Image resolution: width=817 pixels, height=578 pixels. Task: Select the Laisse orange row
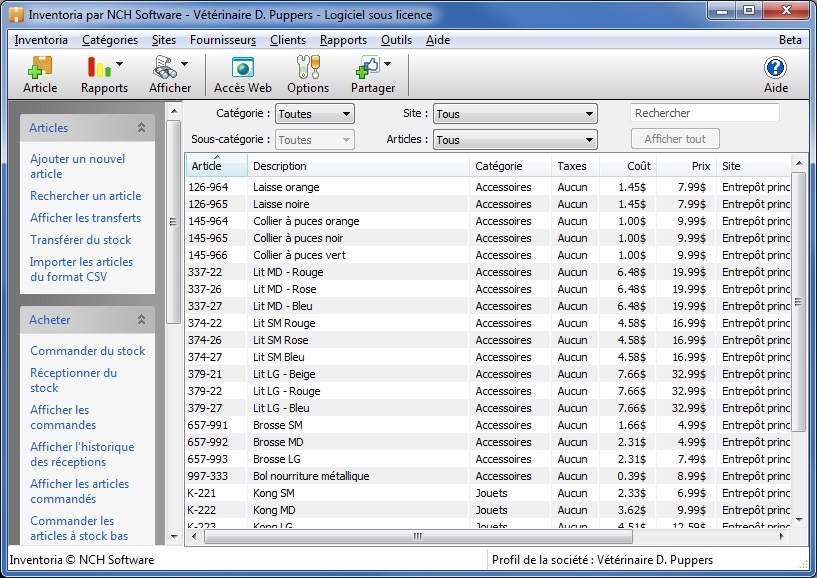click(489, 187)
